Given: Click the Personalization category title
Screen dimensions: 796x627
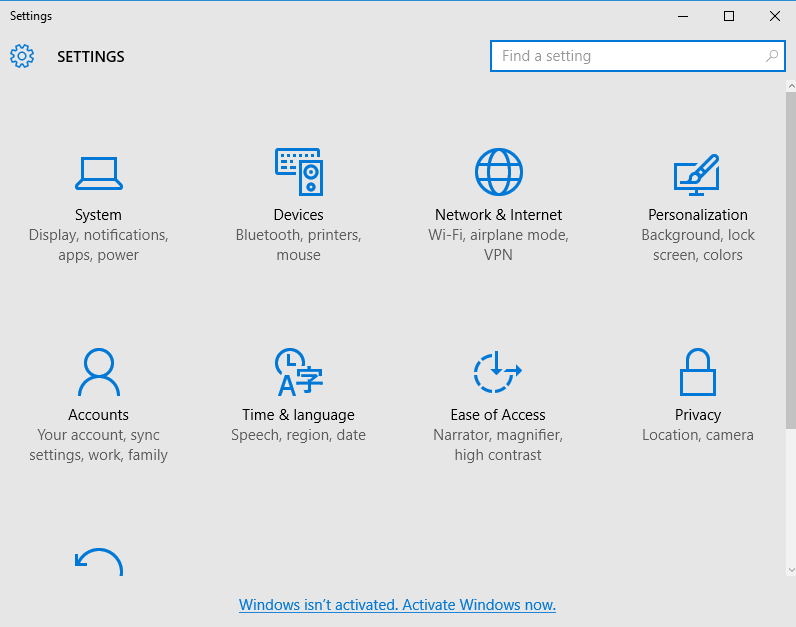Looking at the screenshot, I should pyautogui.click(x=698, y=215).
